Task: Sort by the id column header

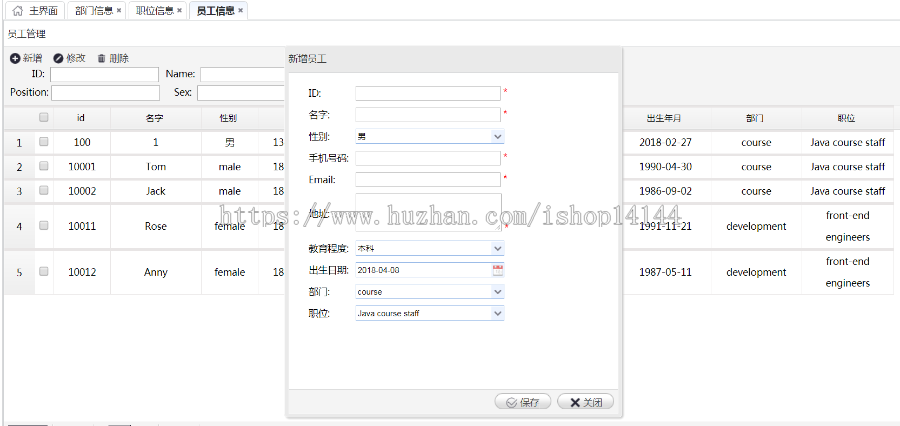Action: click(82, 118)
